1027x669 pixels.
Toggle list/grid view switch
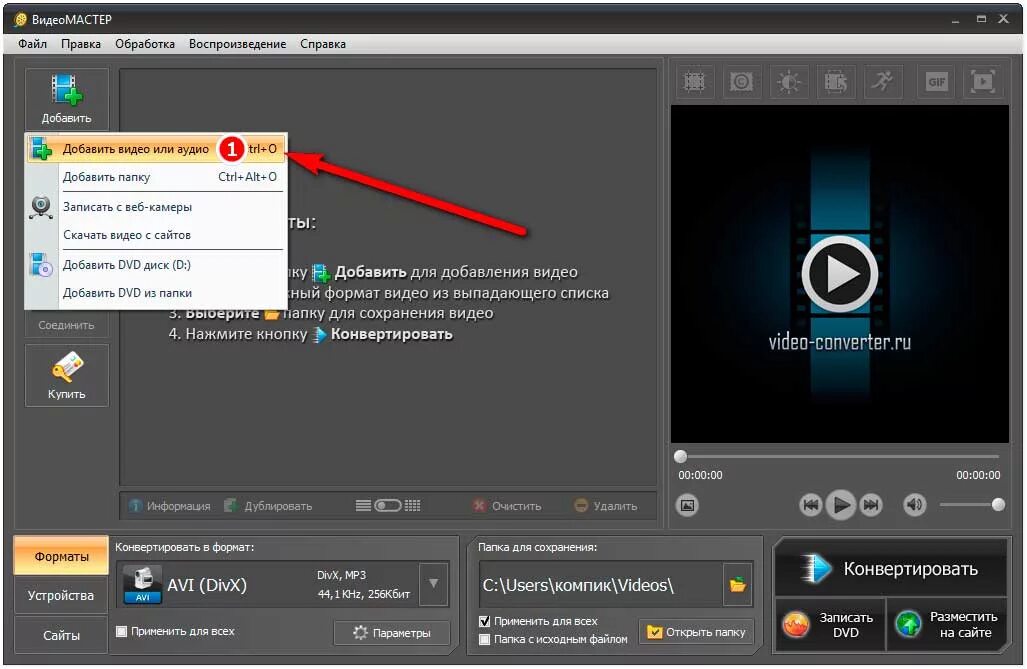point(388,506)
